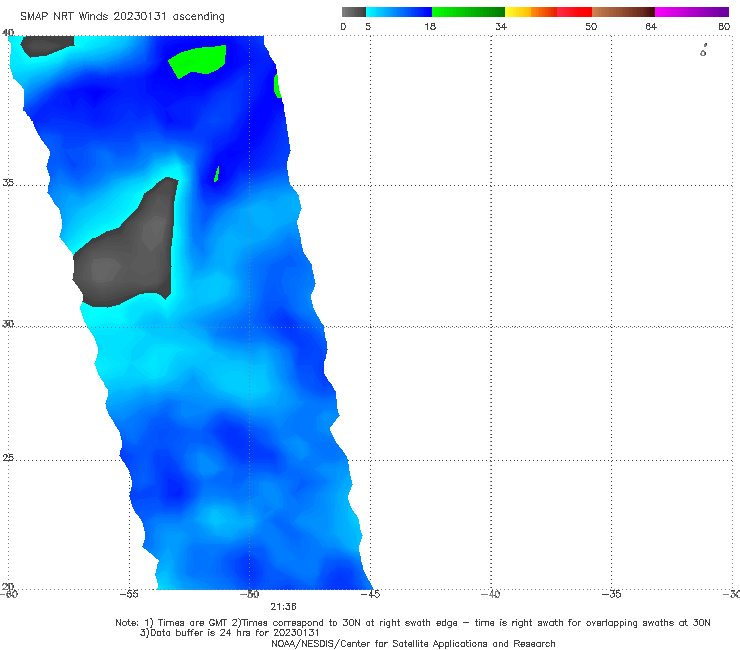Click the color bar label '64'
This screenshot has height=650, width=740.
(x=651, y=26)
